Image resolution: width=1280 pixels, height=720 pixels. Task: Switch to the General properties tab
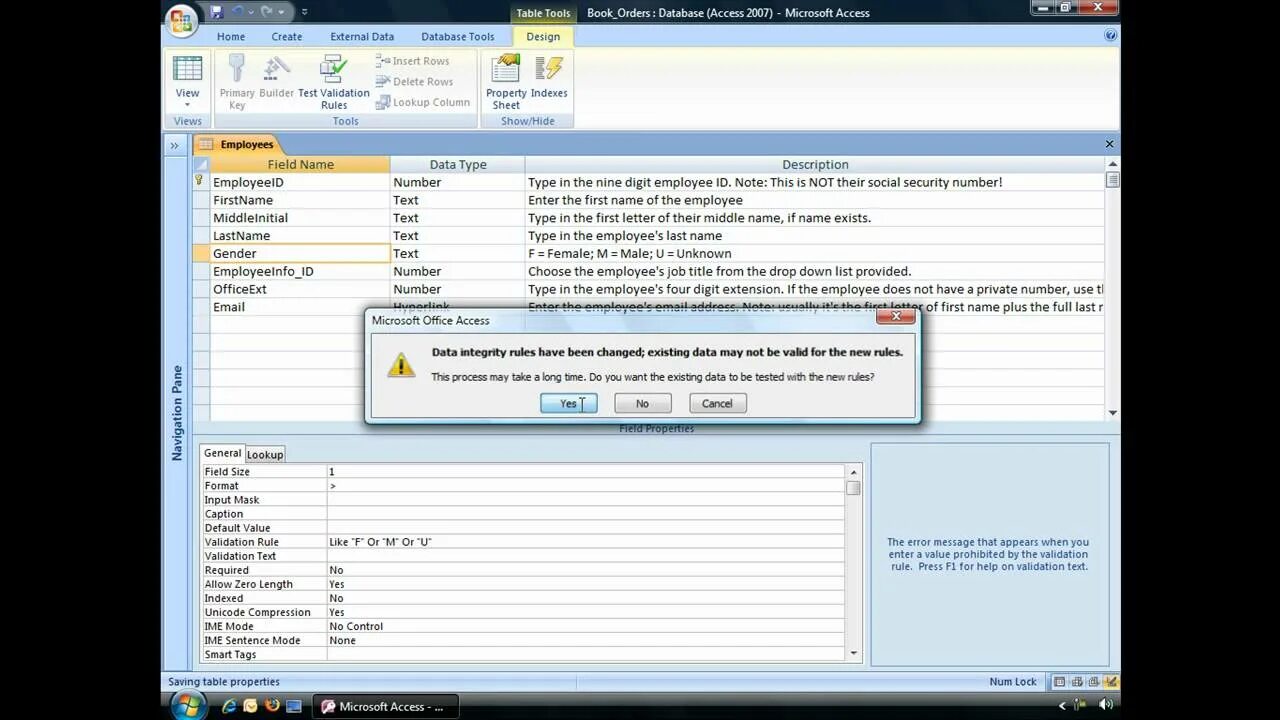point(222,453)
